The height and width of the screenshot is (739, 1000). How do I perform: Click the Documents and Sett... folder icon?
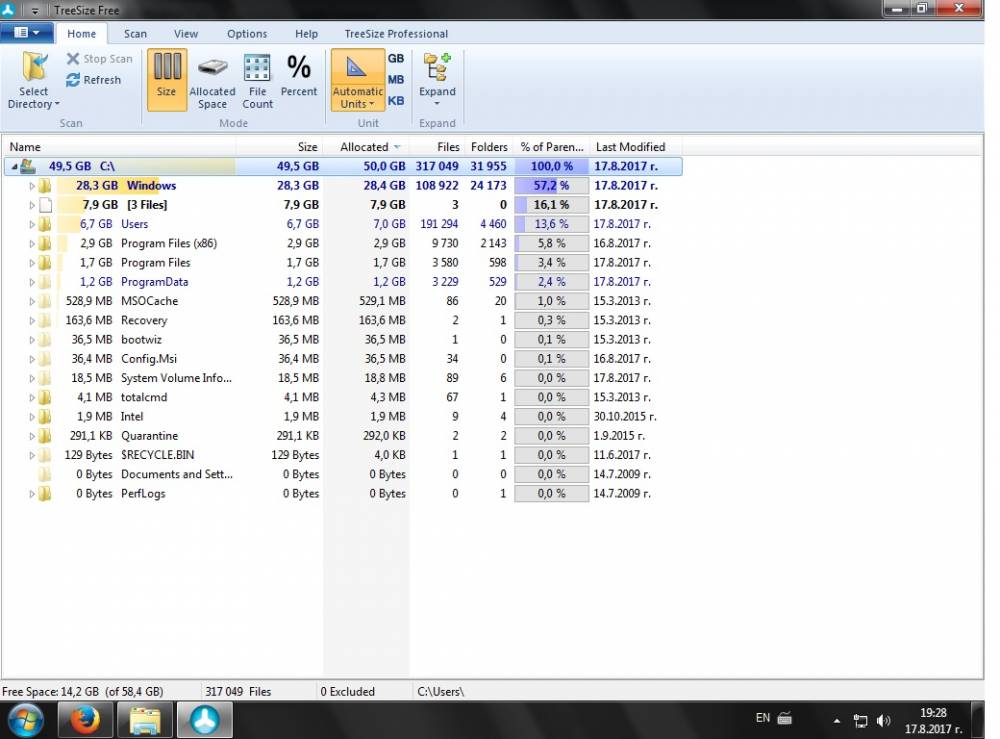pos(45,474)
